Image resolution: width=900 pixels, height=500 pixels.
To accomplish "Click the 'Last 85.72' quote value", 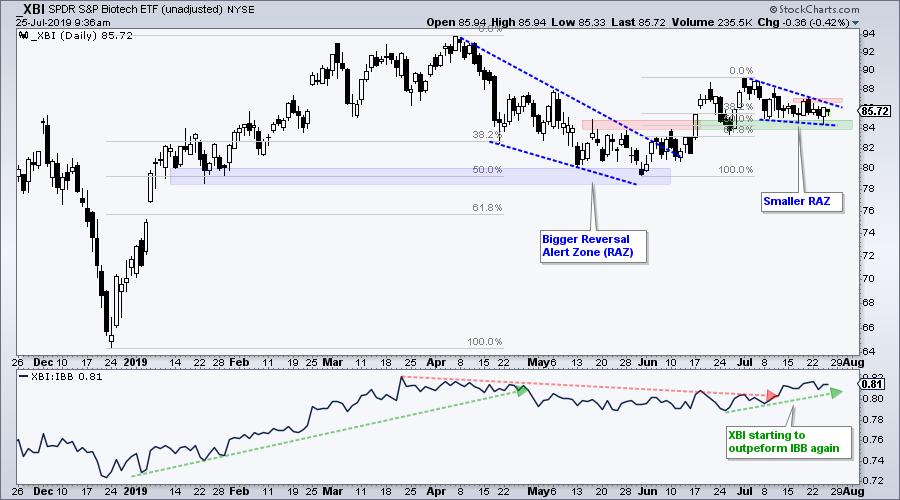I will 638,22.
